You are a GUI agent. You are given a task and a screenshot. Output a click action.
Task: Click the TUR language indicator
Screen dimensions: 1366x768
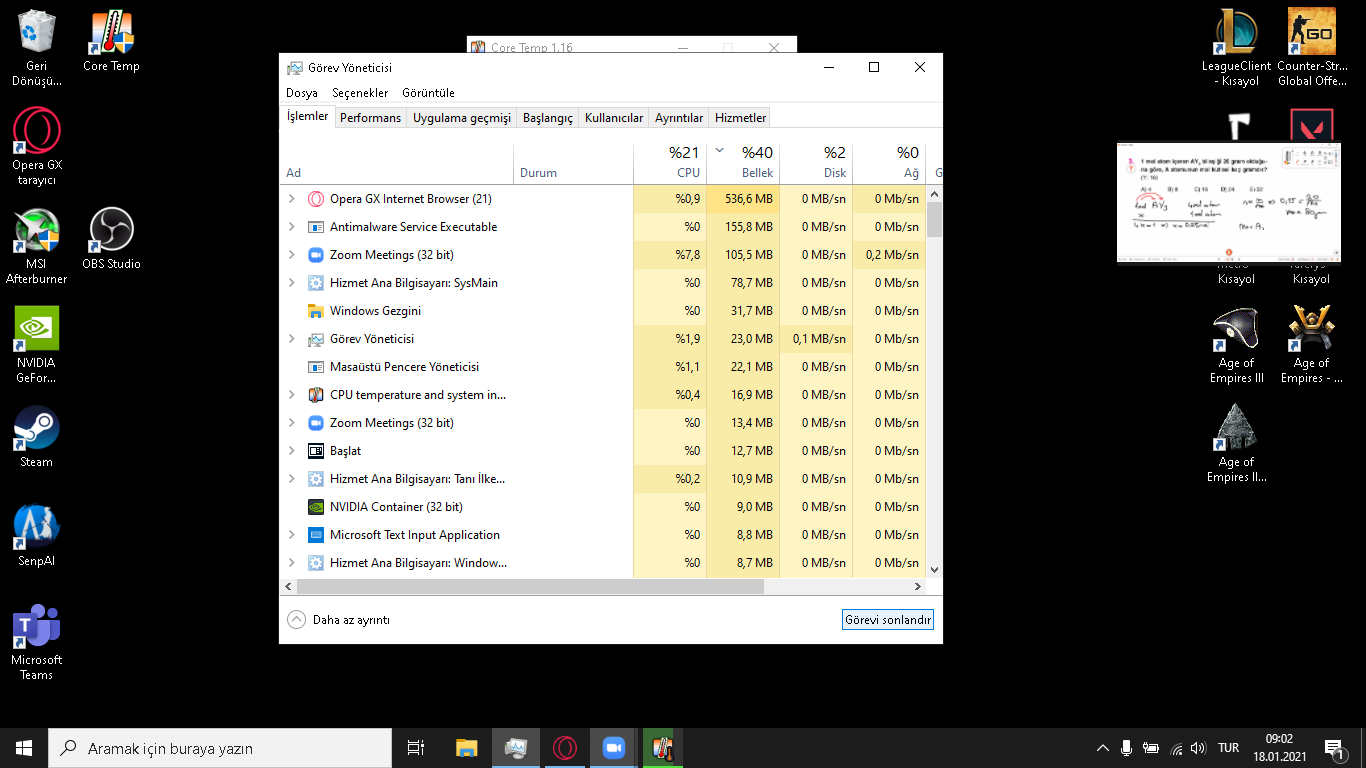coord(1229,748)
